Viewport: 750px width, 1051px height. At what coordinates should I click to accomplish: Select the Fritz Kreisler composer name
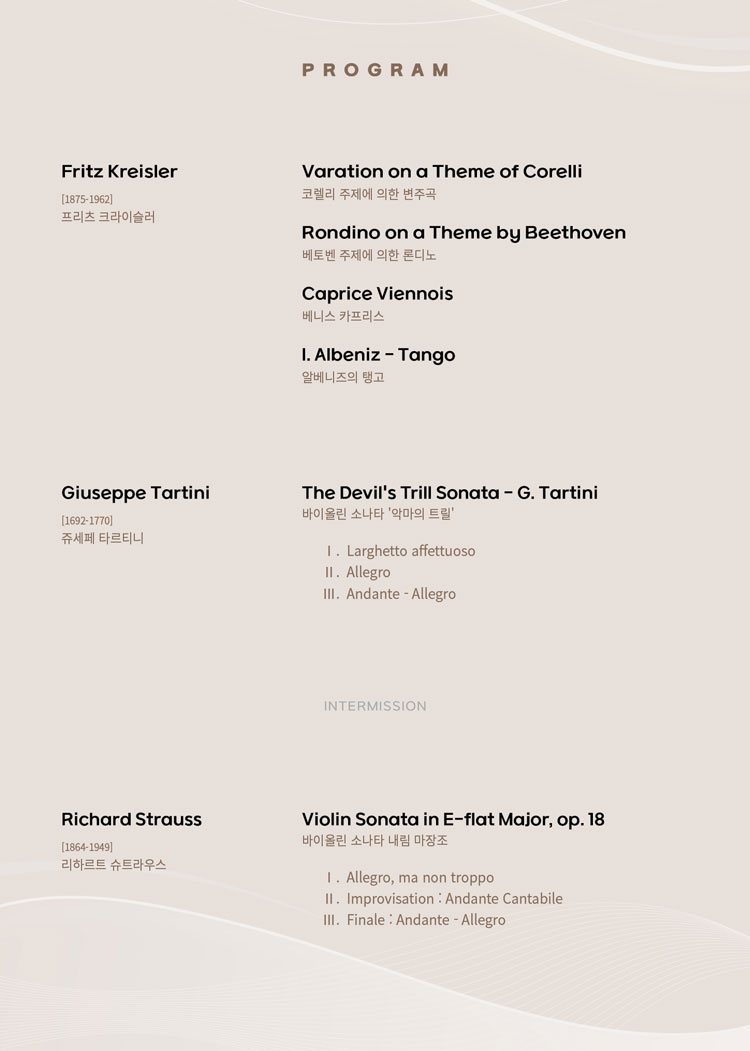119,172
